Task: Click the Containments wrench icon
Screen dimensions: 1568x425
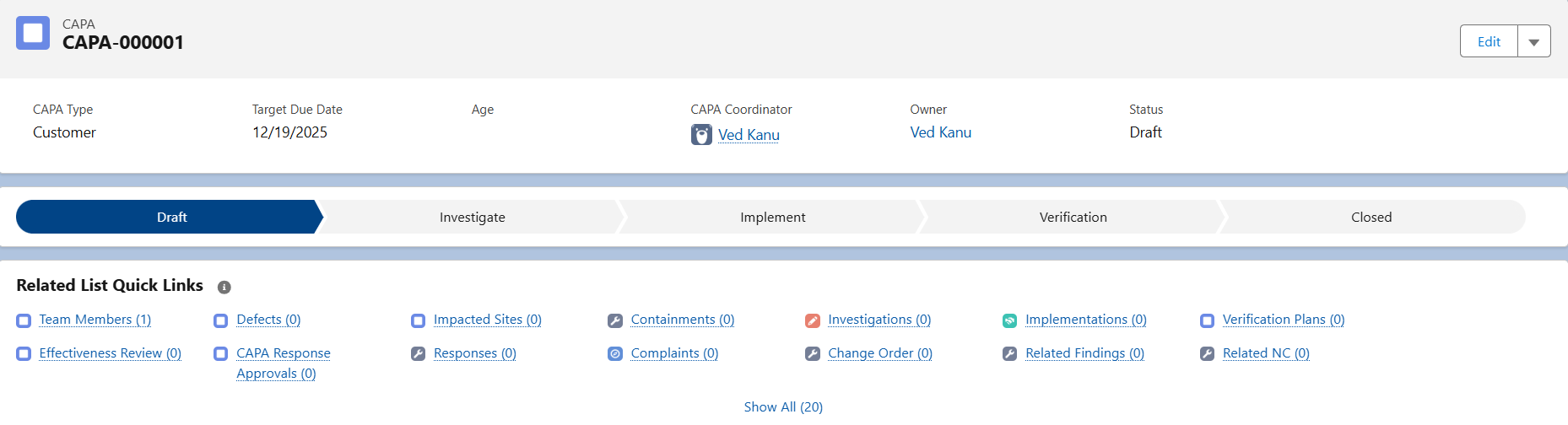Action: (x=615, y=320)
